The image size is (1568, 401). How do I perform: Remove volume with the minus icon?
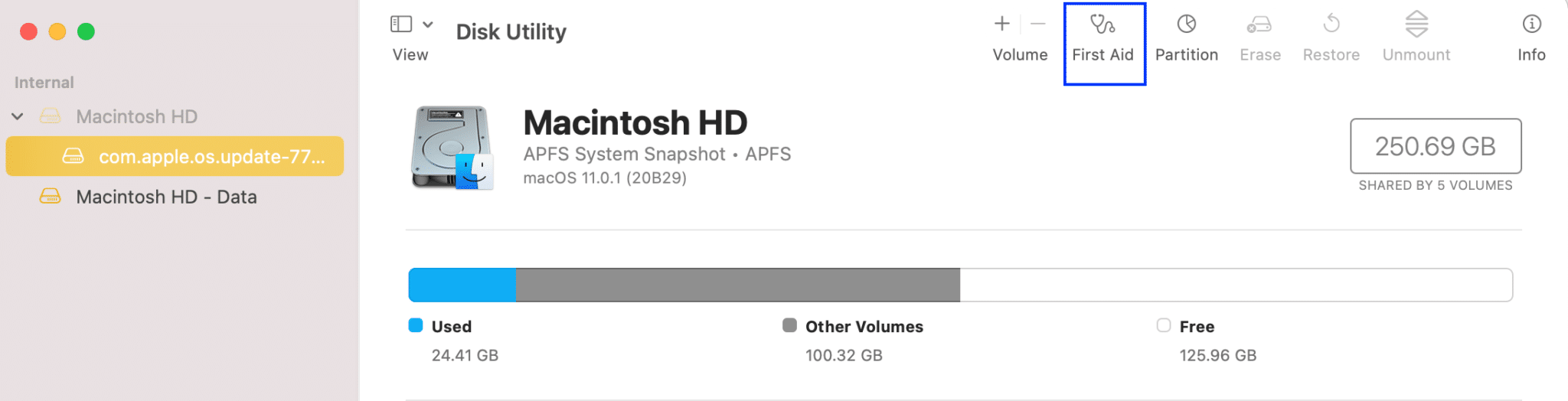click(1038, 24)
